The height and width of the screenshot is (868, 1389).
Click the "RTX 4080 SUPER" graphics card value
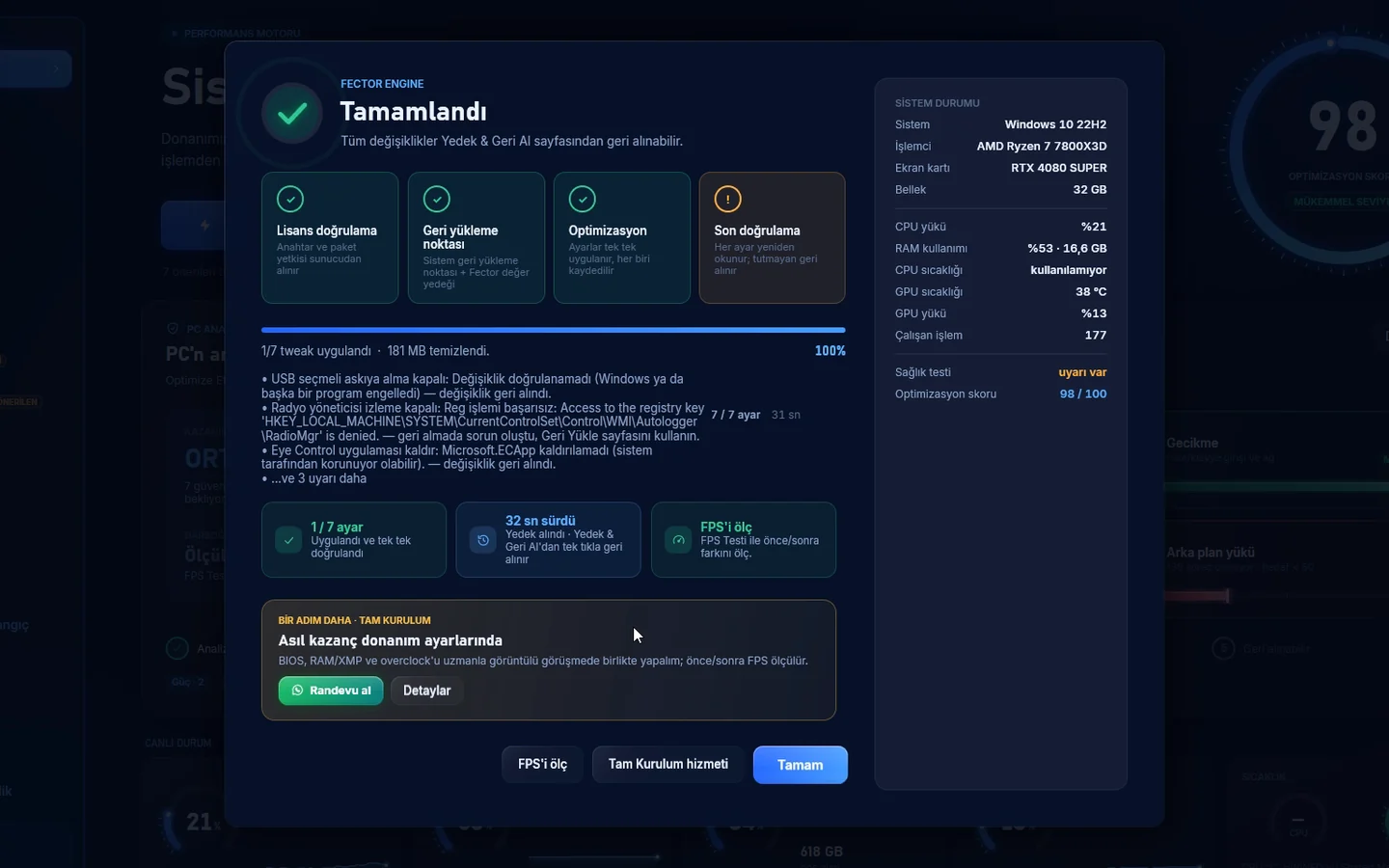(1059, 168)
